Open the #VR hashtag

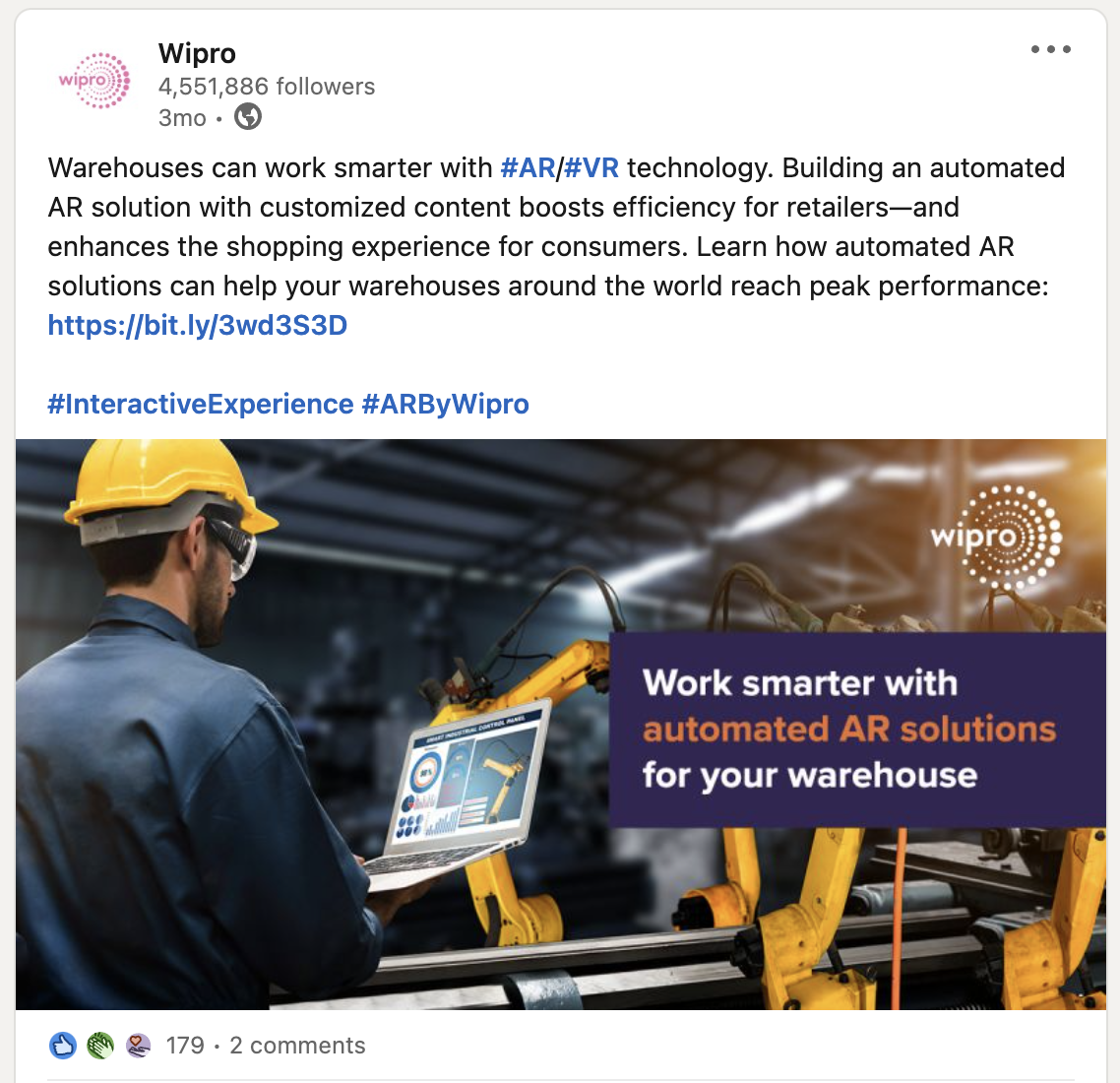coord(591,168)
